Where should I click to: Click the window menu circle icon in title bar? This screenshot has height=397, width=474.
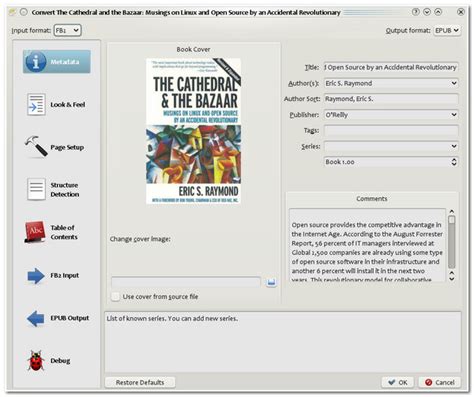pos(23,12)
